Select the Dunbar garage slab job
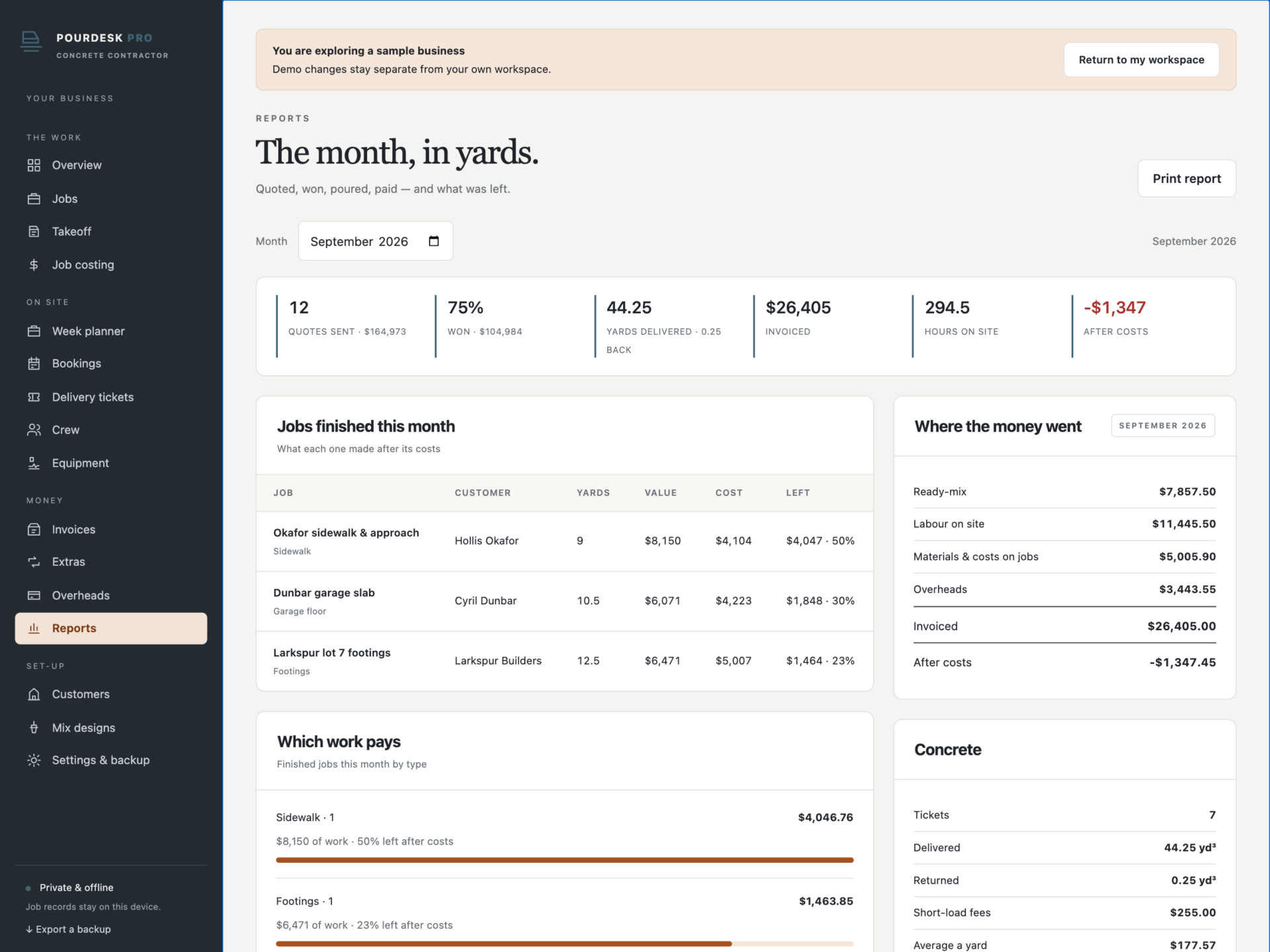Viewport: 1270px width, 952px height. coord(564,602)
